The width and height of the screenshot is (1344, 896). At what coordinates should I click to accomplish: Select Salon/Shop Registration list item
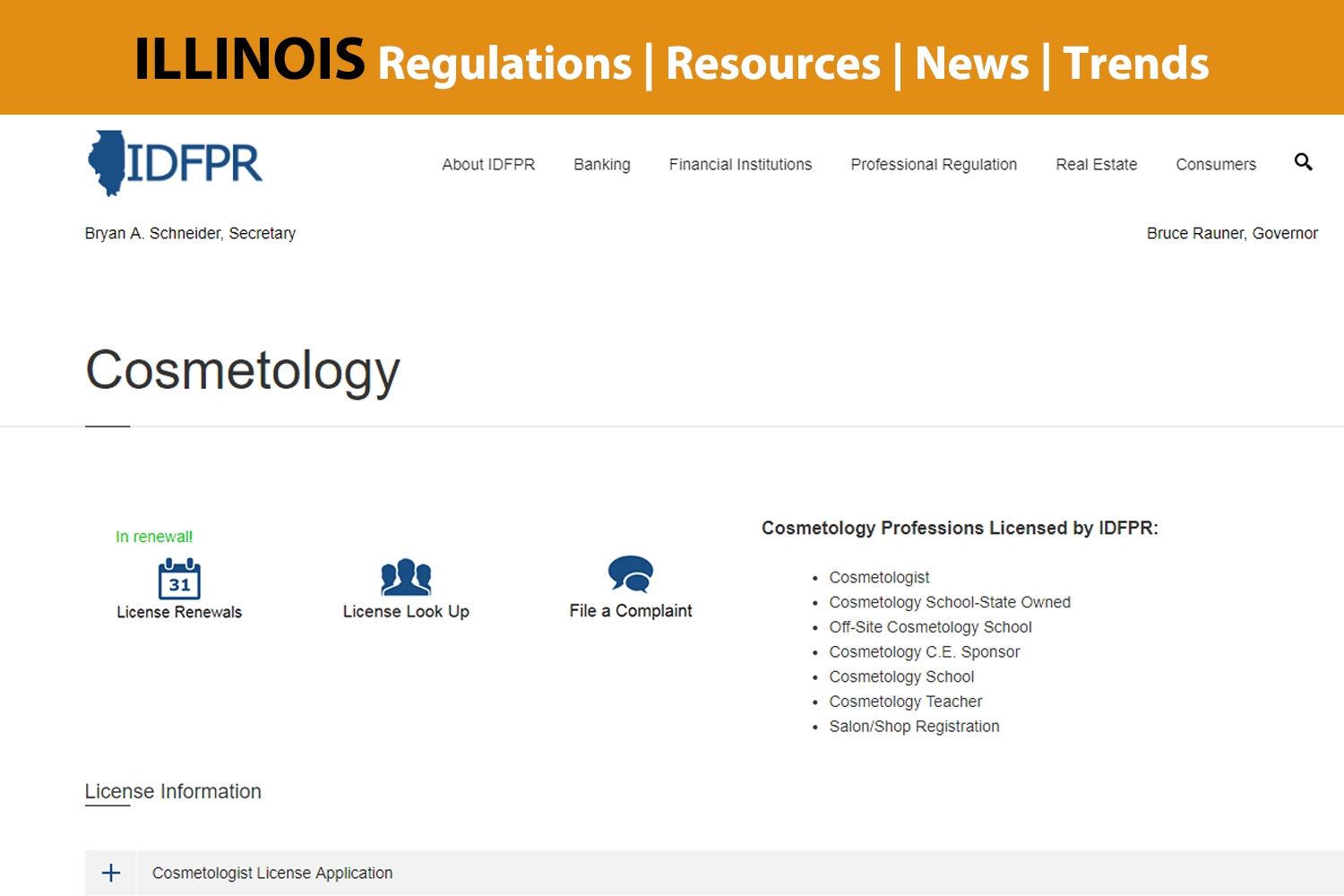coord(914,727)
